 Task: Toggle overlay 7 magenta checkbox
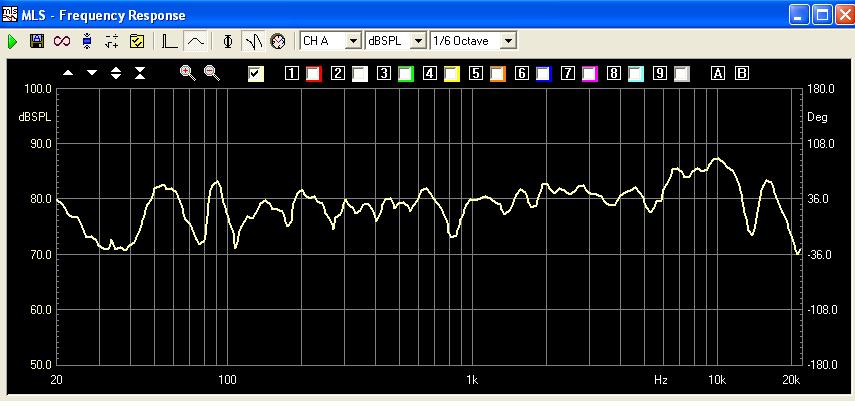point(589,73)
